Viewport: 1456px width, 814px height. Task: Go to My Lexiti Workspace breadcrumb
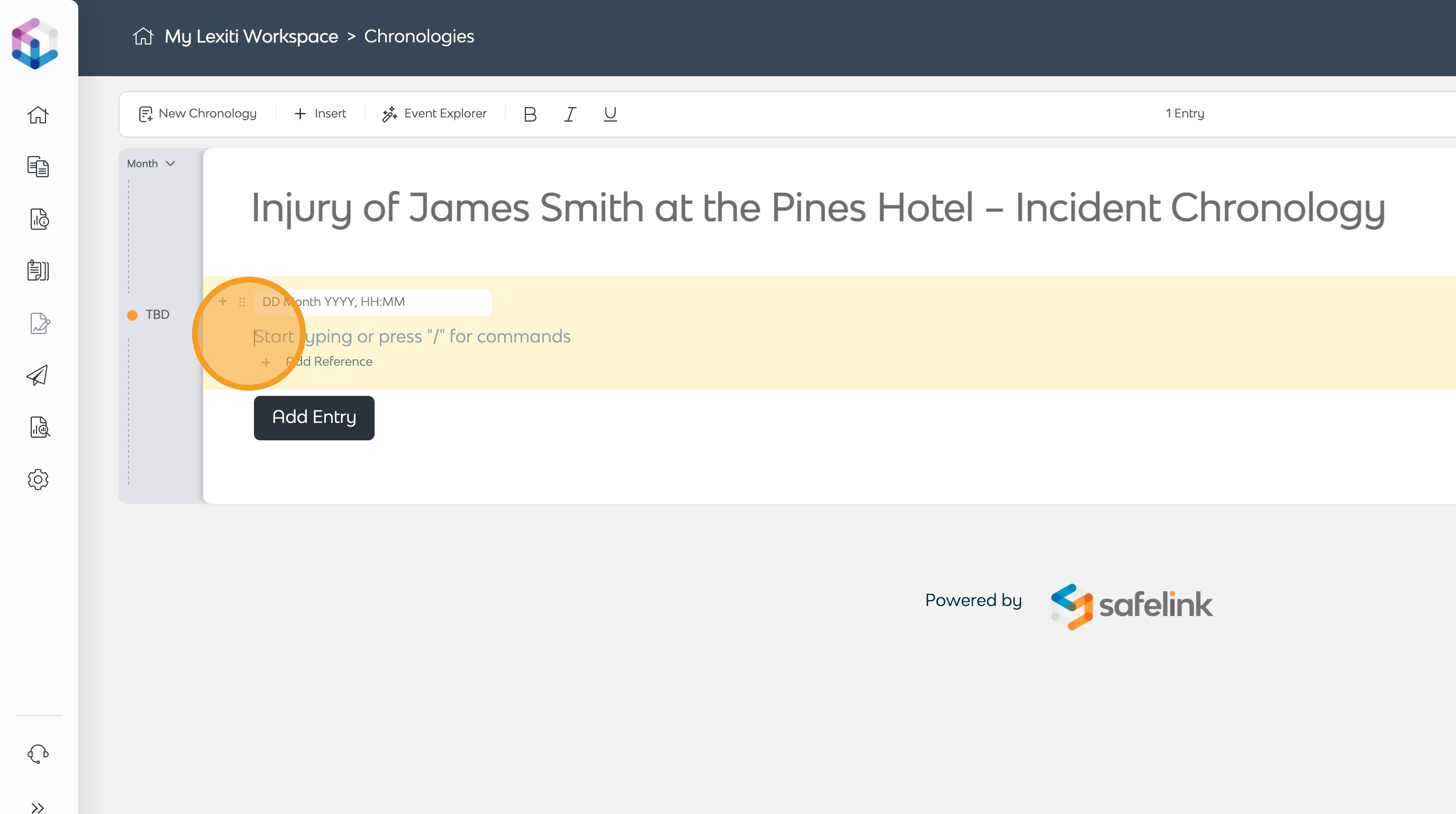(x=251, y=36)
